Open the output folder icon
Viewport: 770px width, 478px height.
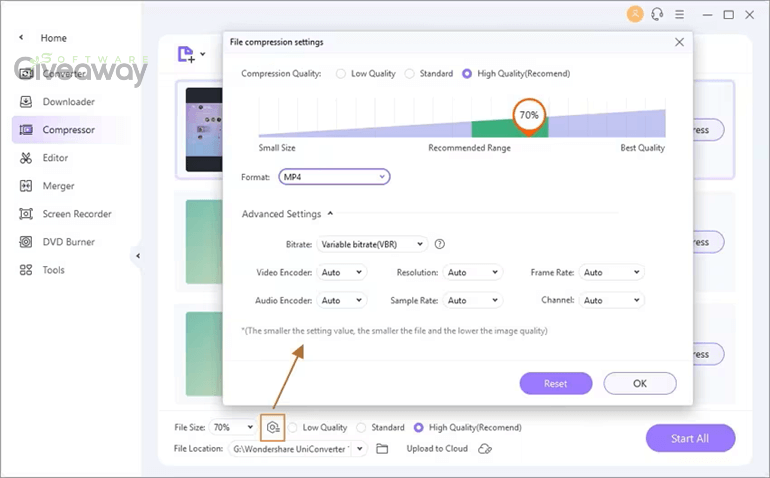point(382,449)
